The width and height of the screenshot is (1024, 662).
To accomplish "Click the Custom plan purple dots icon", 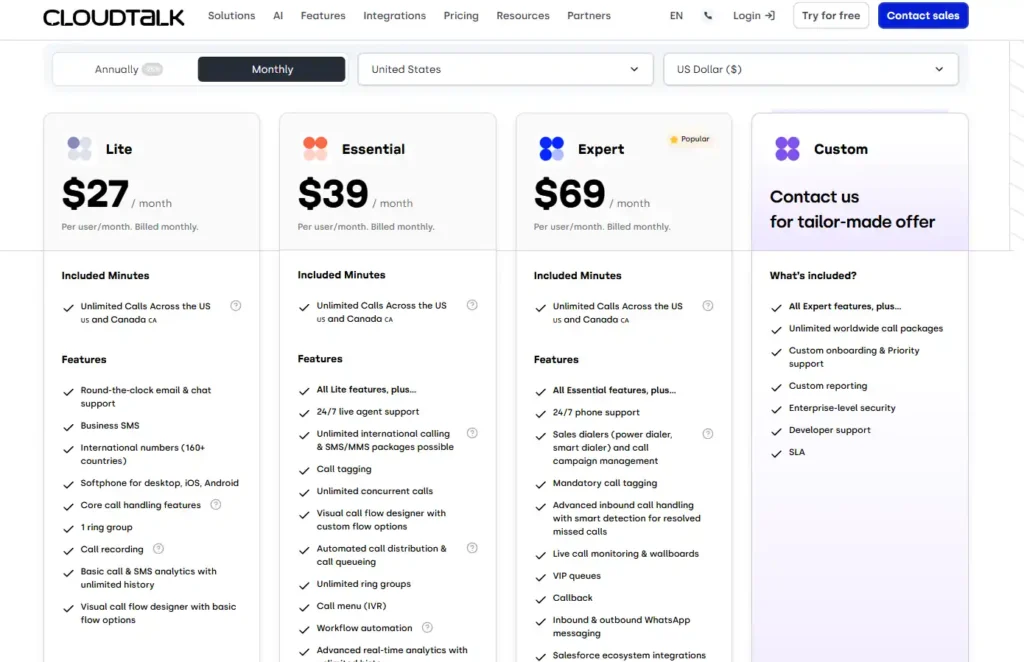I will click(x=788, y=149).
